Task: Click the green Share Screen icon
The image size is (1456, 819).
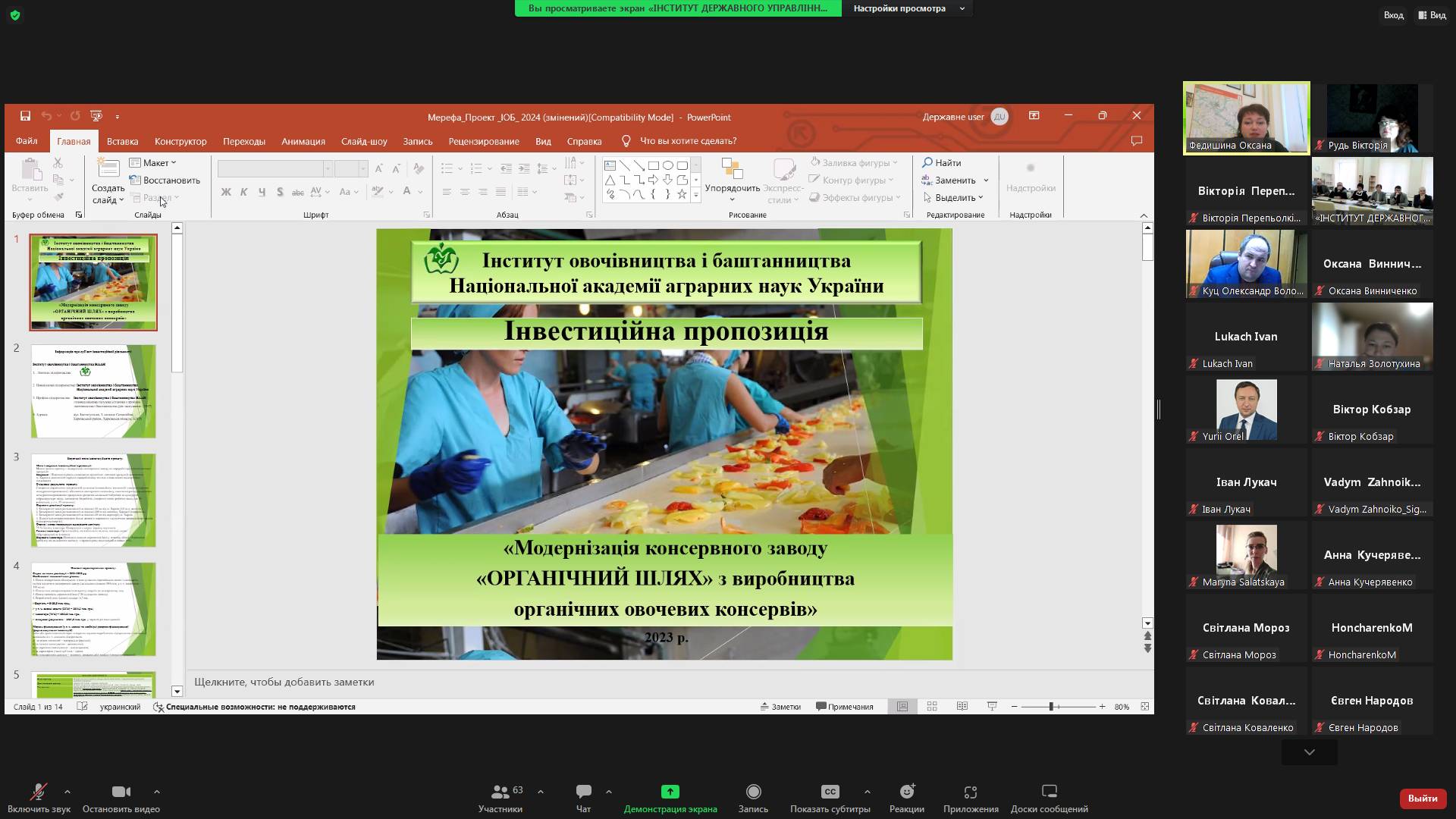Action: click(x=670, y=792)
